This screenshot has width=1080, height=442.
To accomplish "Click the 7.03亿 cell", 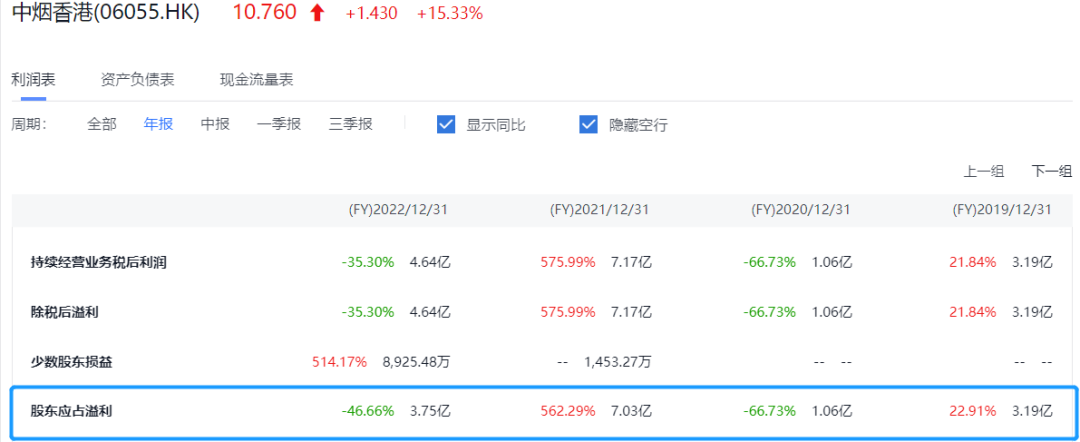I will (x=631, y=412).
